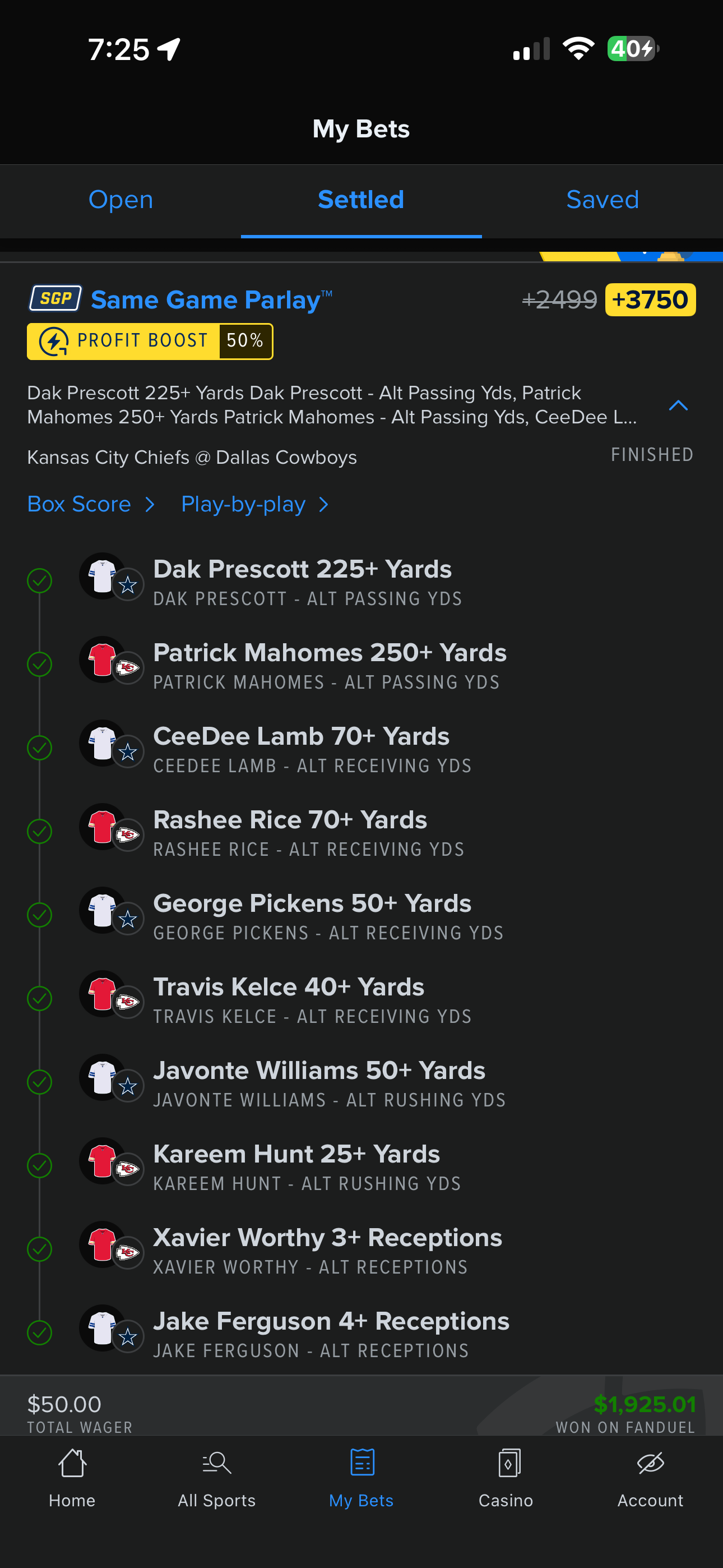Tap the chevron next to Box Score
The image size is (723, 1568).
point(150,505)
